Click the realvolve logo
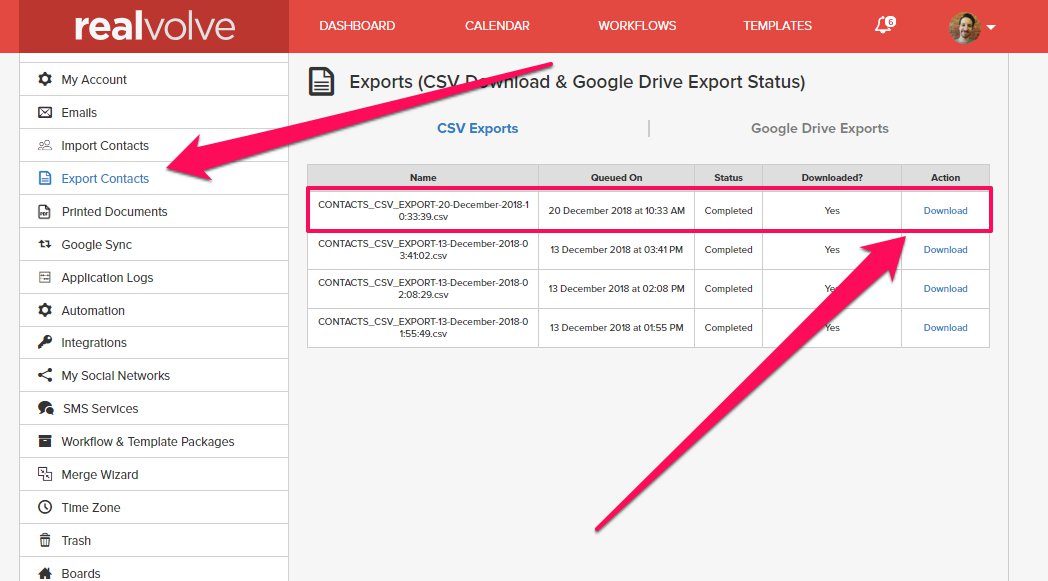This screenshot has height=581, width=1048. tap(154, 27)
